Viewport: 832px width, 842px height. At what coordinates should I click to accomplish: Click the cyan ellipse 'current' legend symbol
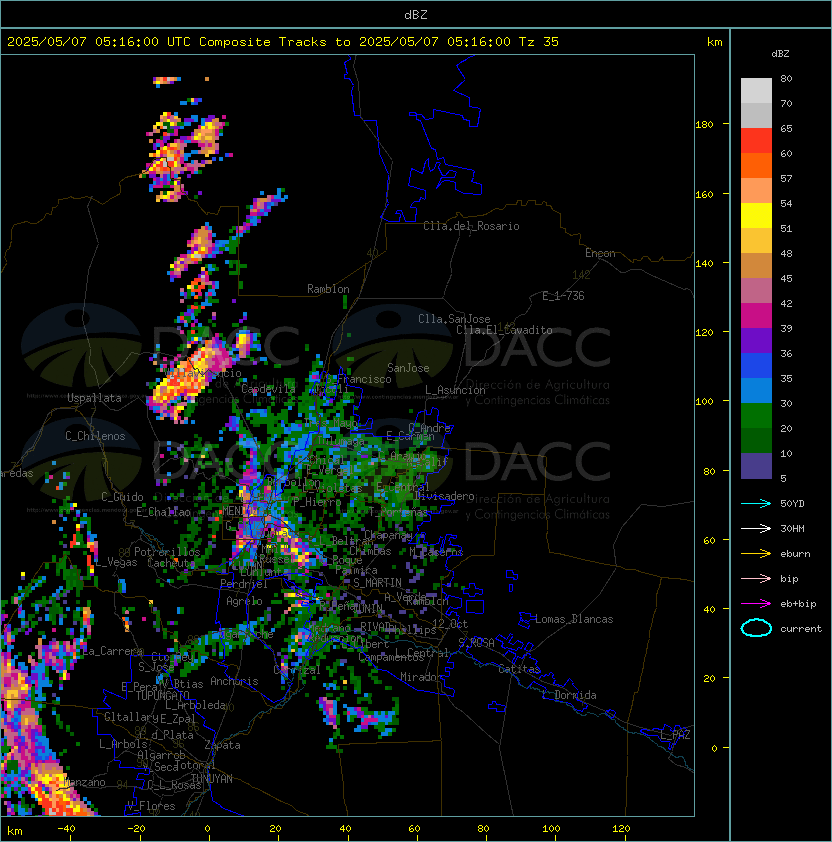(756, 628)
